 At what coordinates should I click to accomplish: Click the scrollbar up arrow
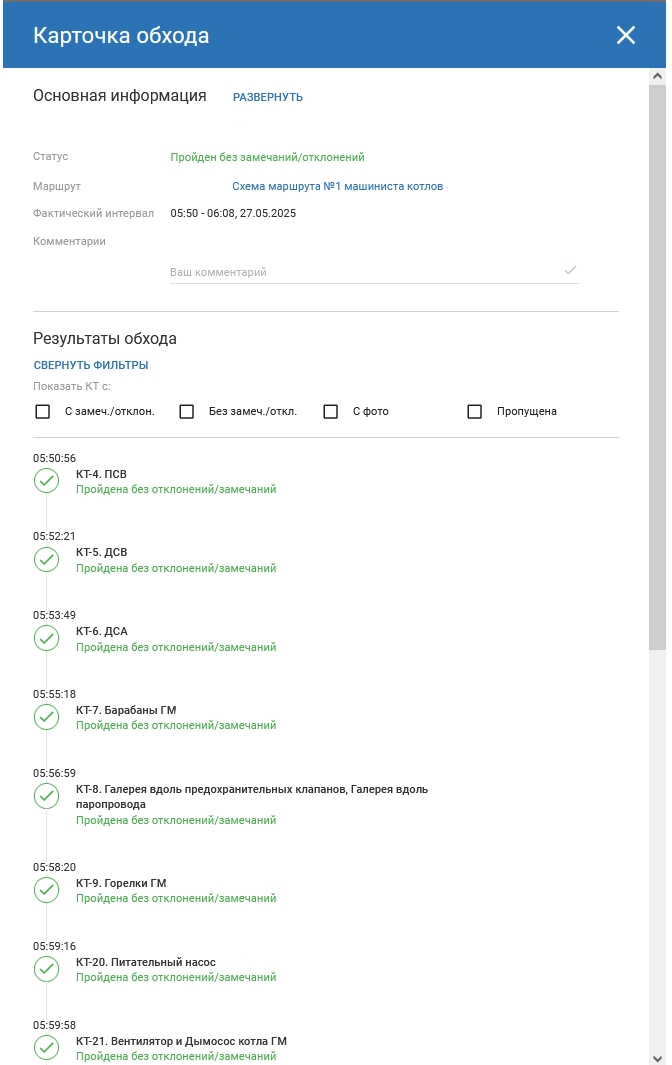[x=657, y=76]
